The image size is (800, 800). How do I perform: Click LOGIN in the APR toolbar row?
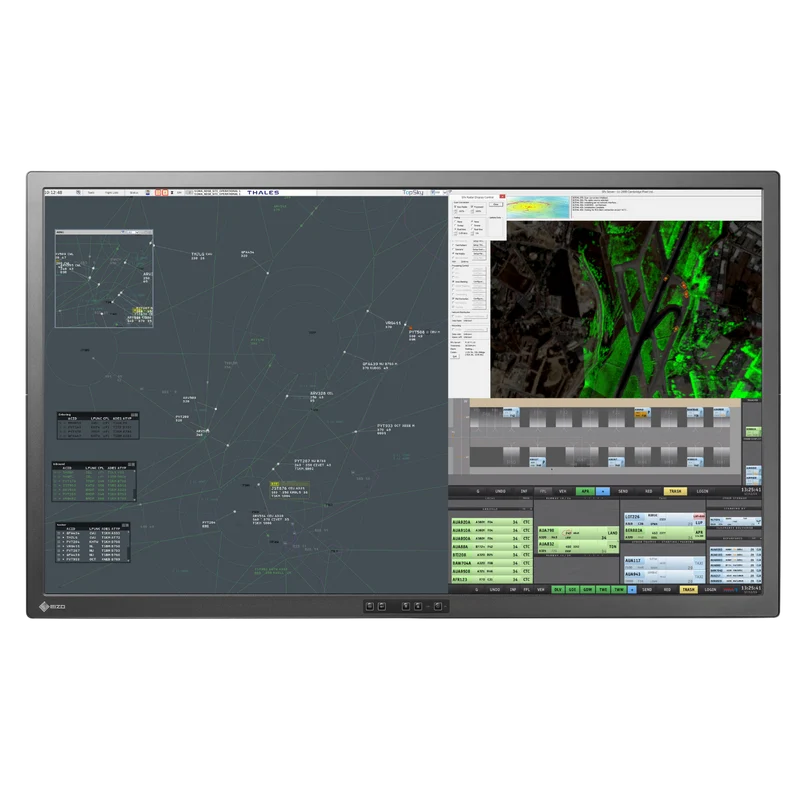tap(703, 491)
